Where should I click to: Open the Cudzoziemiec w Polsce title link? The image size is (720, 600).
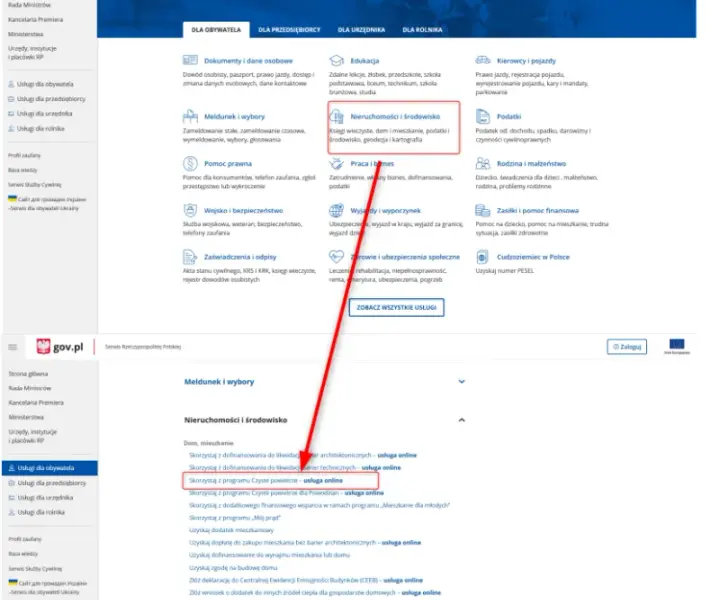click(533, 257)
